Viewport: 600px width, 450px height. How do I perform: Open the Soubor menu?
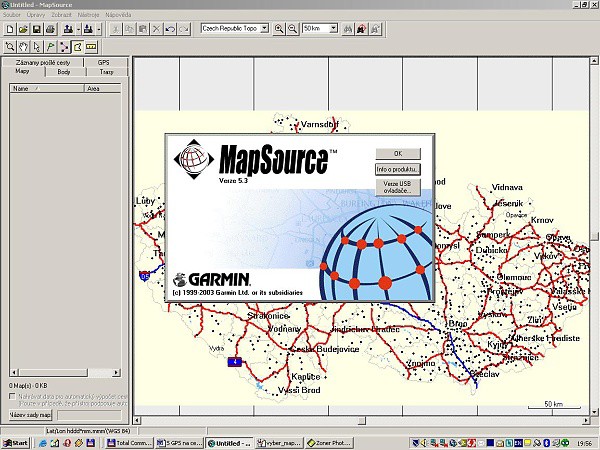(11, 15)
